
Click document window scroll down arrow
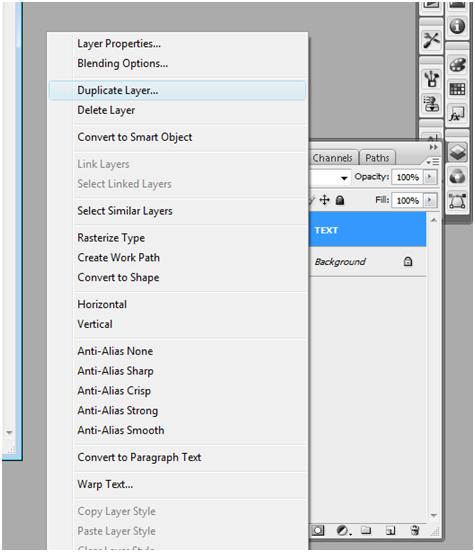coord(10,432)
